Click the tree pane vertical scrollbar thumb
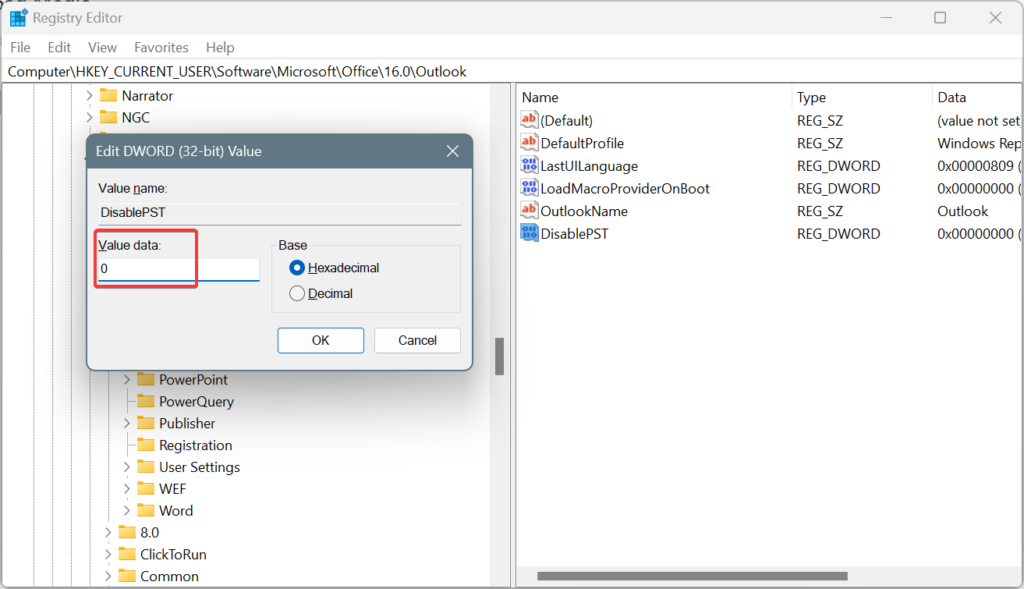 [x=500, y=357]
